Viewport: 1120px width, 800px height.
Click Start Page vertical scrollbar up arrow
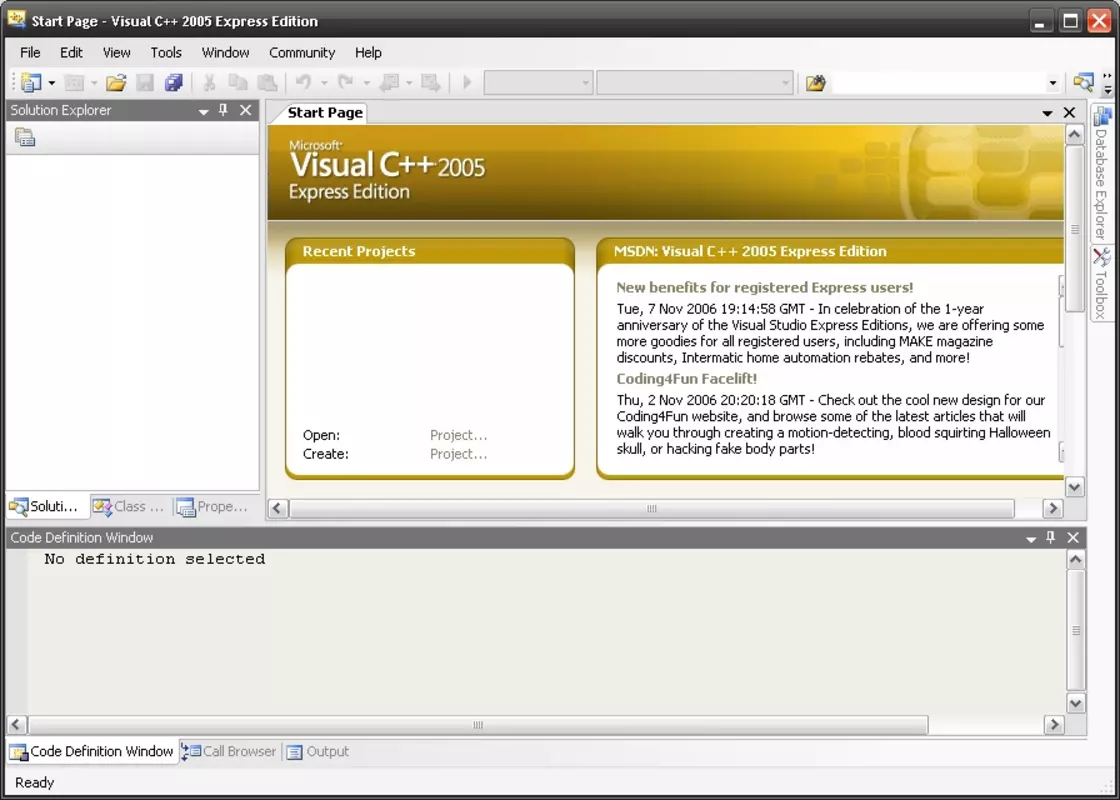coord(1074,134)
